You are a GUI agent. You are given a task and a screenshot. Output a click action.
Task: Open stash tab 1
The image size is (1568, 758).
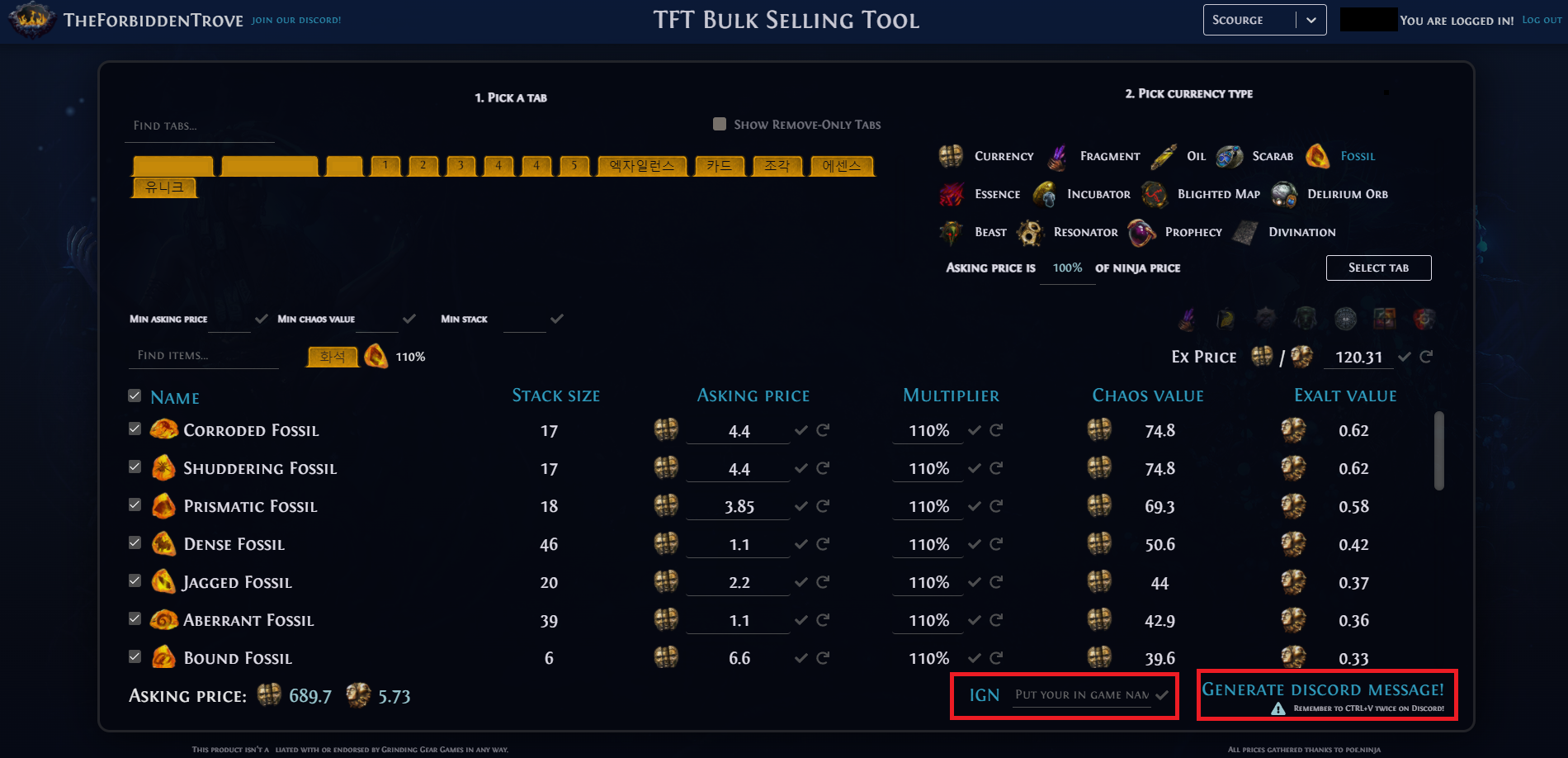[x=385, y=166]
